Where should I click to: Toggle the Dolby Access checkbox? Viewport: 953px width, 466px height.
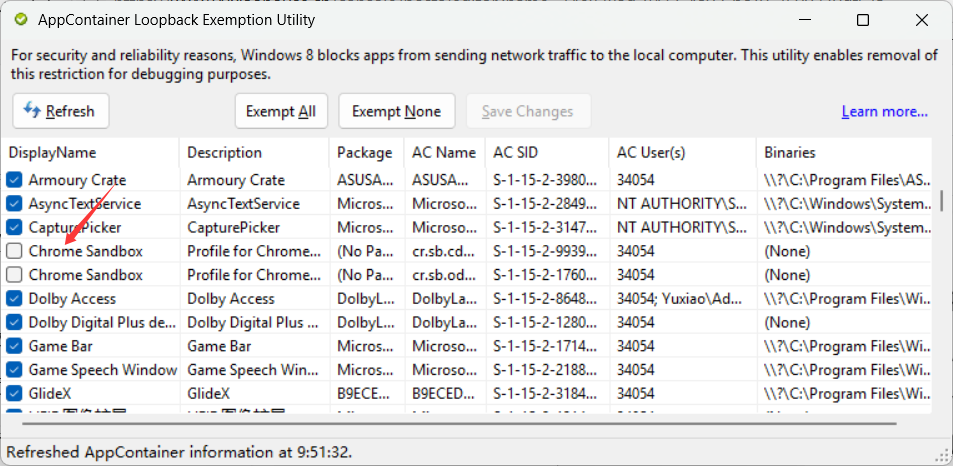point(14,299)
